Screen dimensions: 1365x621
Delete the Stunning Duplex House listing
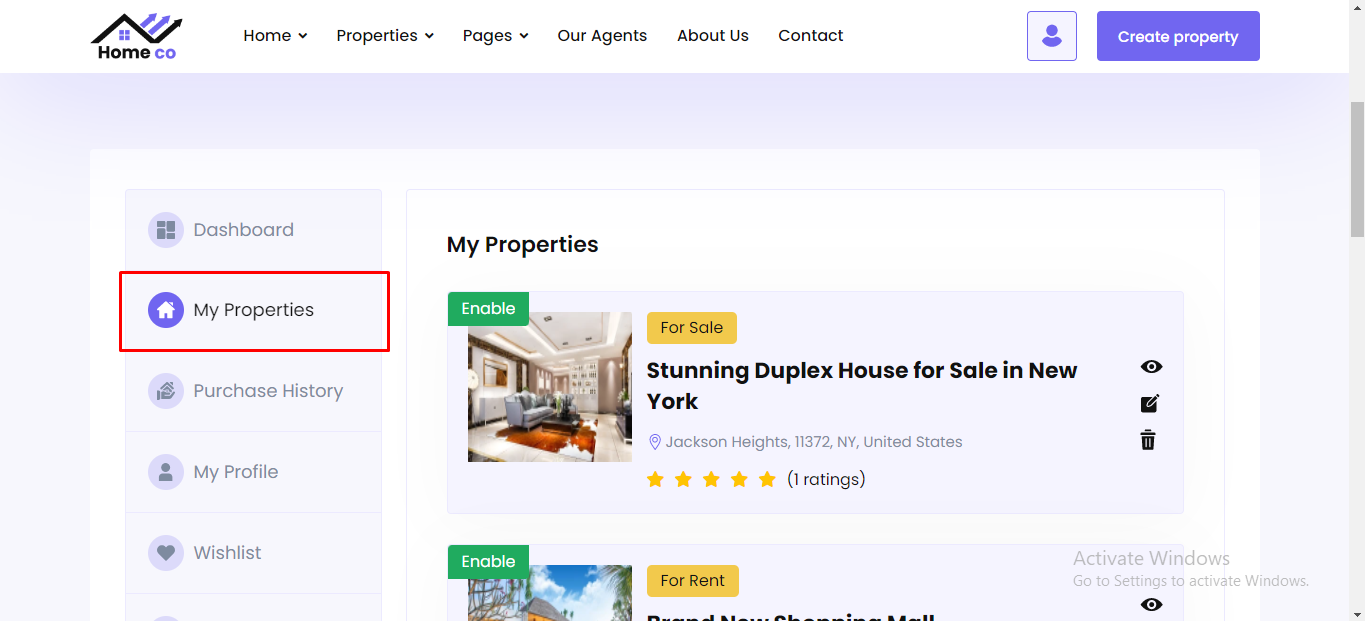1148,440
